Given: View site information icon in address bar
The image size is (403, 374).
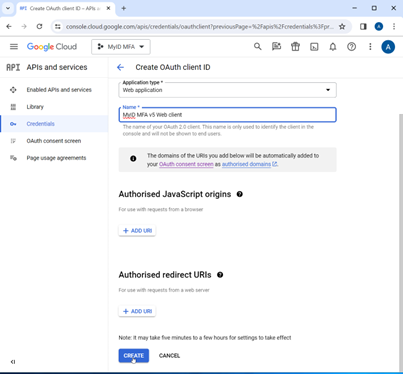Looking at the screenshot, I should click(x=58, y=26).
